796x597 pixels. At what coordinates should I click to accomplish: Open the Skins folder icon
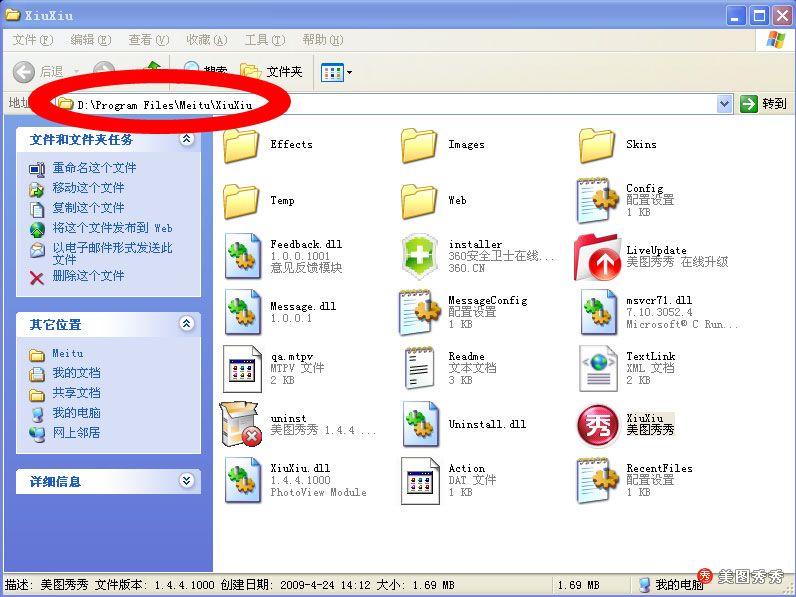(x=597, y=145)
